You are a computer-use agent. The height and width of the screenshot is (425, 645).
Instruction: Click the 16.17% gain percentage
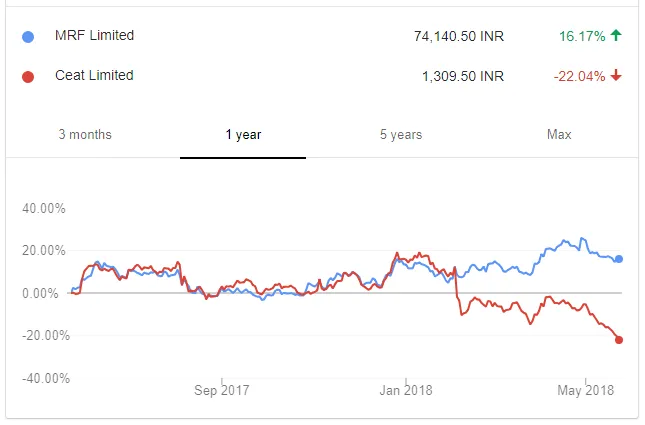[581, 36]
